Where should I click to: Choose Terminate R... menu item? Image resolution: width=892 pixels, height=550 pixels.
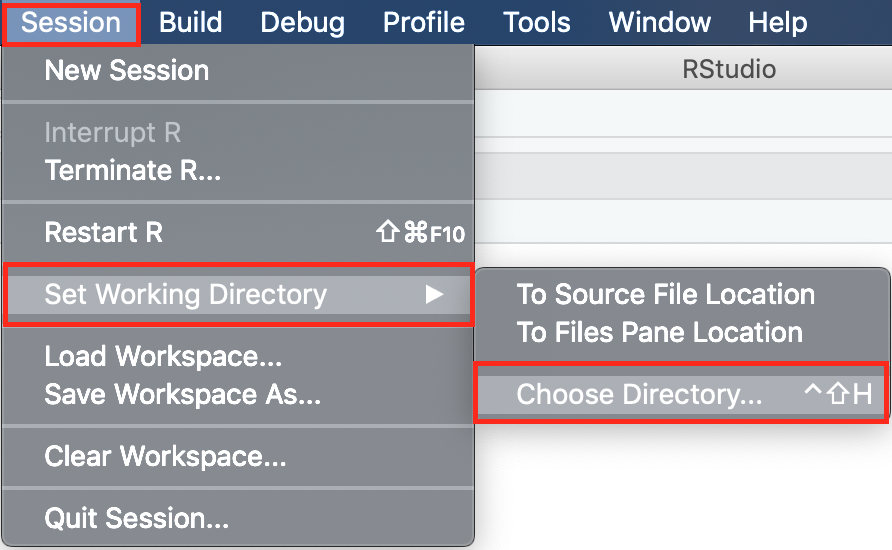[132, 171]
